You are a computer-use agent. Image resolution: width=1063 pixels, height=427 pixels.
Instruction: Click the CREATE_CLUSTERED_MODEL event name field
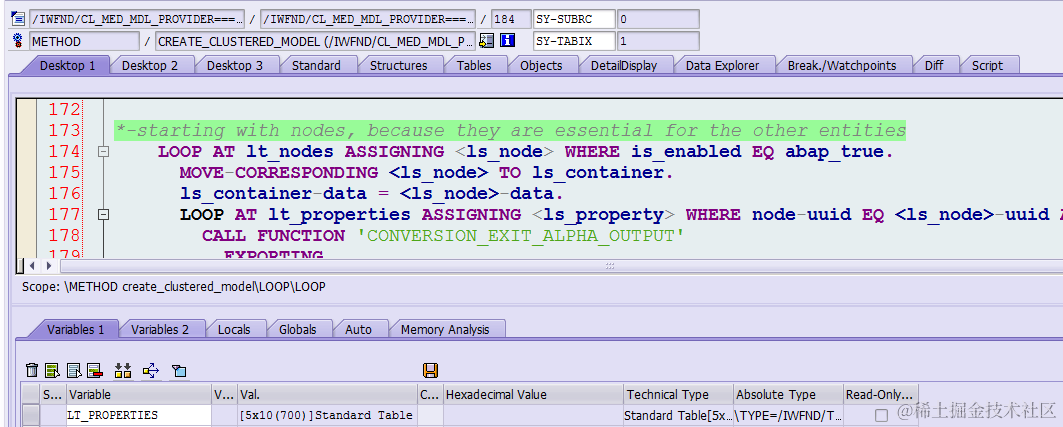point(316,41)
